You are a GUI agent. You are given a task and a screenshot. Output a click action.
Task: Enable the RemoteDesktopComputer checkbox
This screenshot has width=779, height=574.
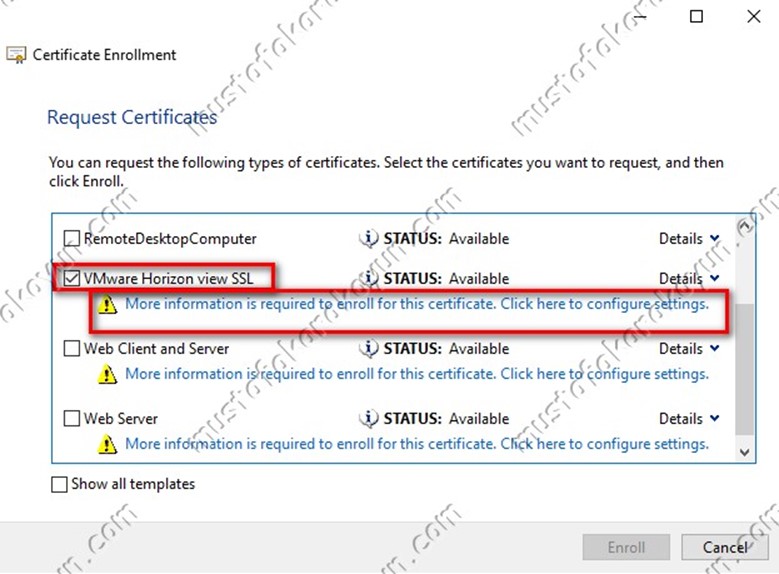tap(72, 239)
